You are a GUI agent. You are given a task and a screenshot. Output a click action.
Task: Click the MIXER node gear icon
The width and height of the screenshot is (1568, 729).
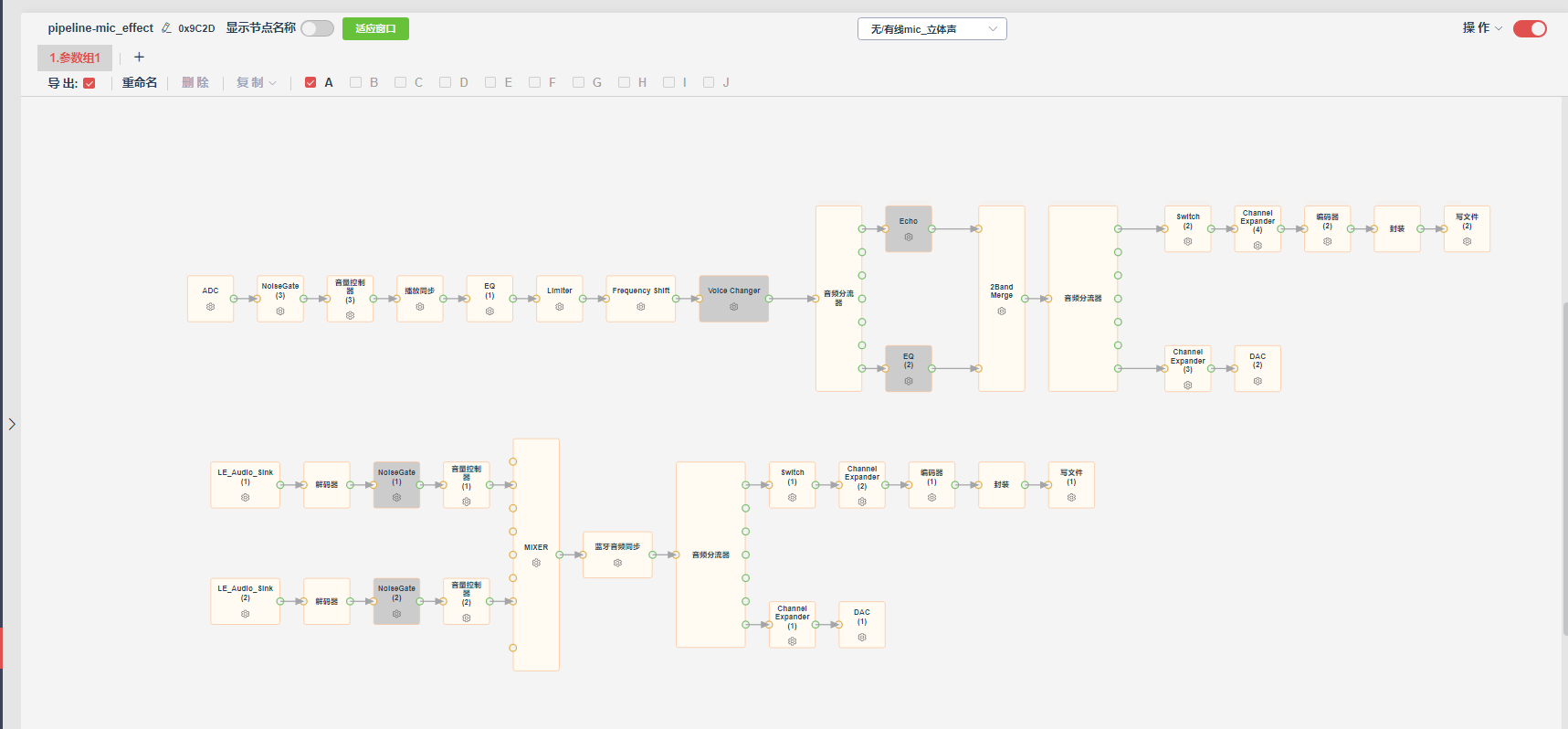(x=536, y=563)
